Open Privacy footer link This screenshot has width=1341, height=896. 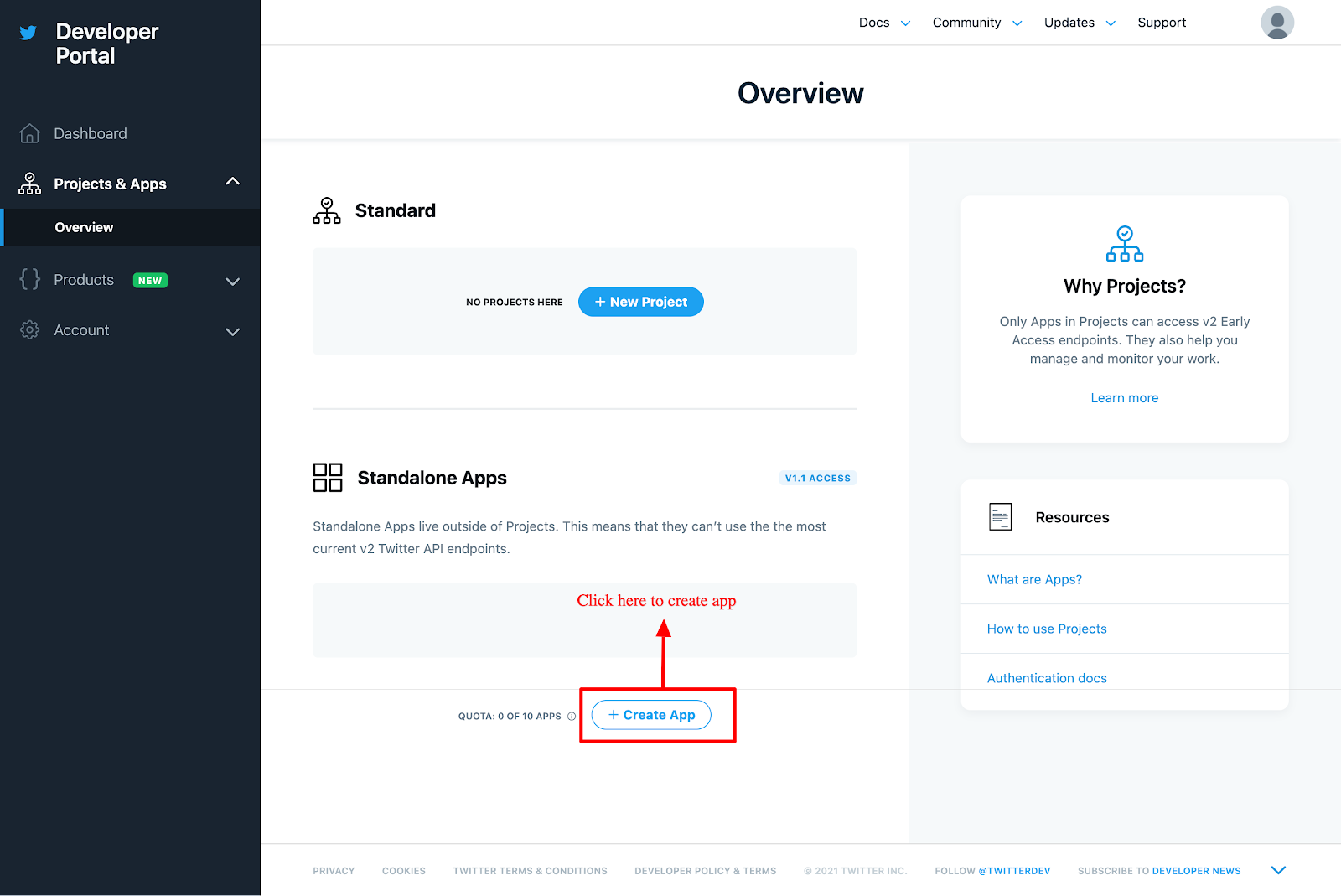click(x=334, y=871)
